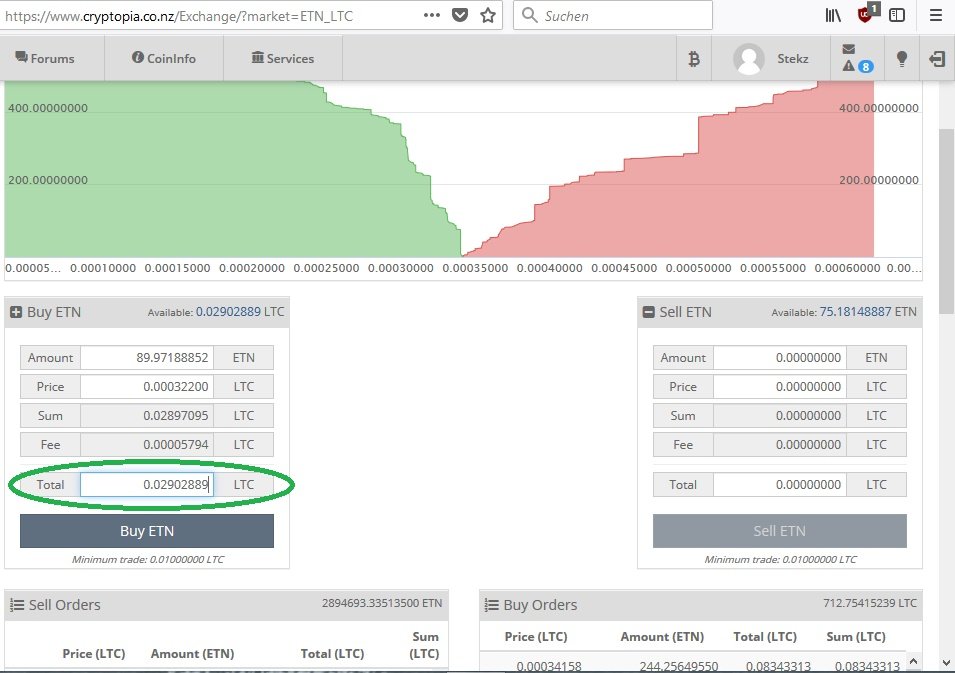Click the plus icon beside Buy ETN header
The width and height of the screenshot is (955, 673).
pyautogui.click(x=16, y=312)
